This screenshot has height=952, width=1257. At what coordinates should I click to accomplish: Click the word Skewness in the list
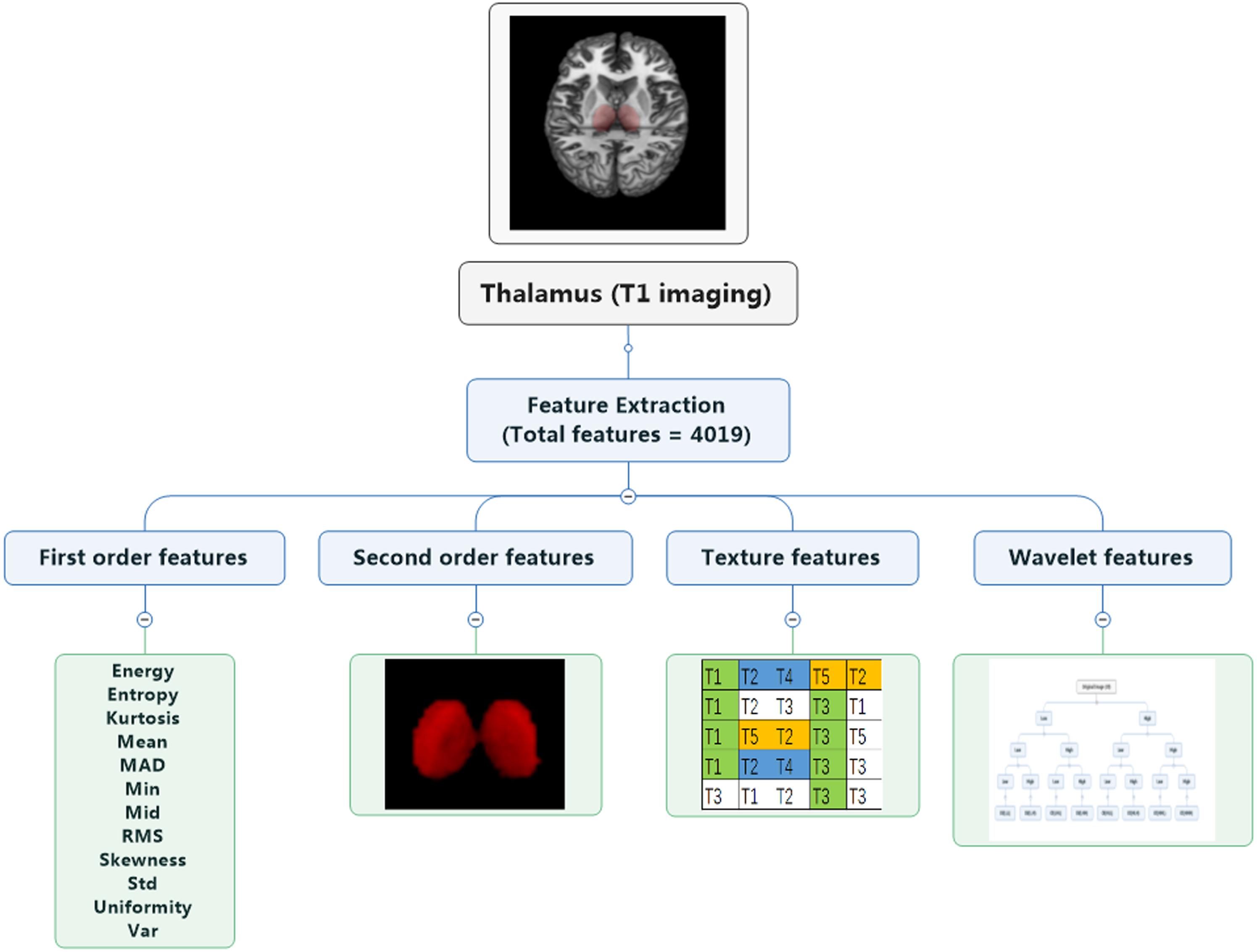point(142,860)
